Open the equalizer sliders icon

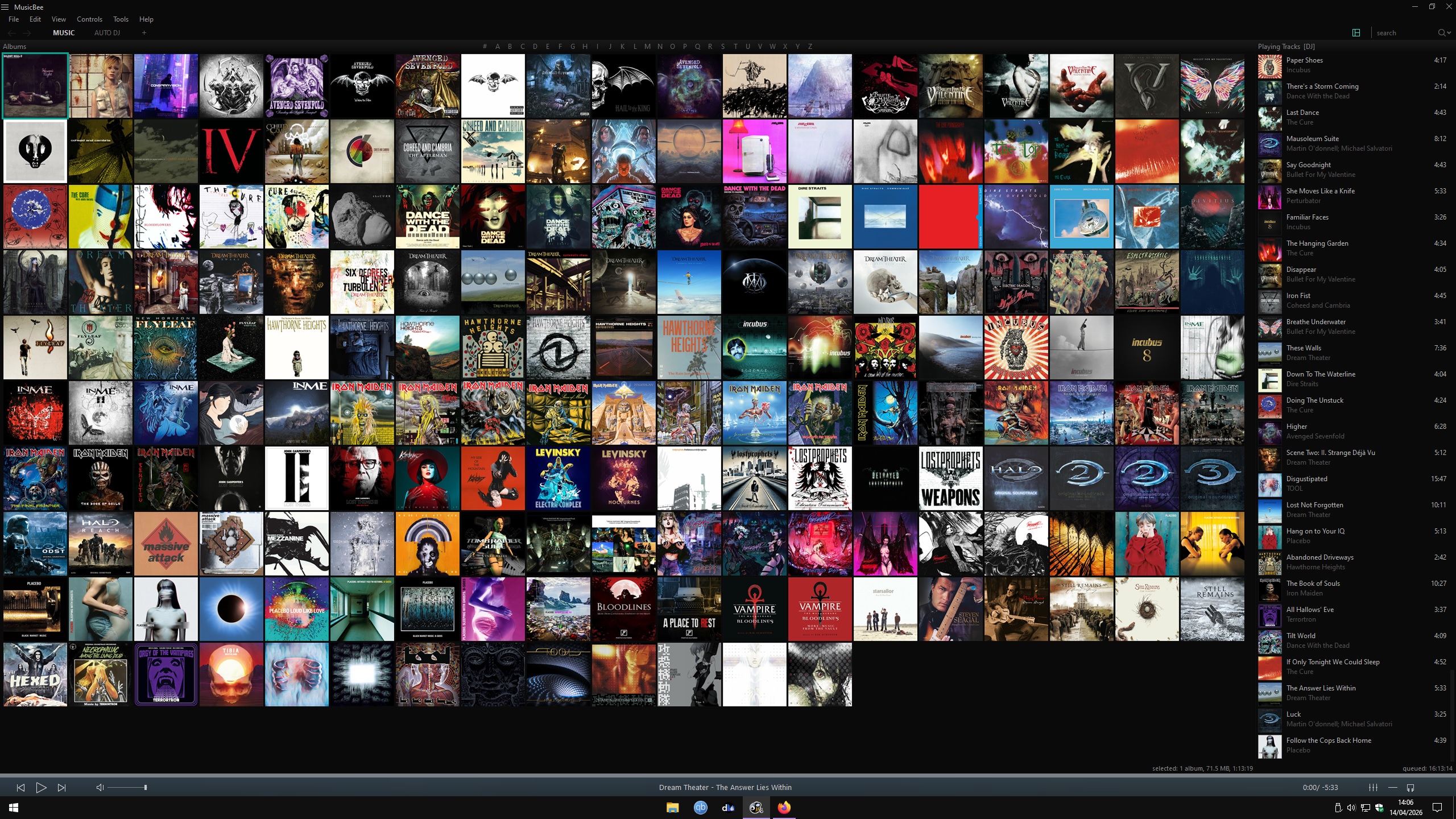click(1373, 788)
